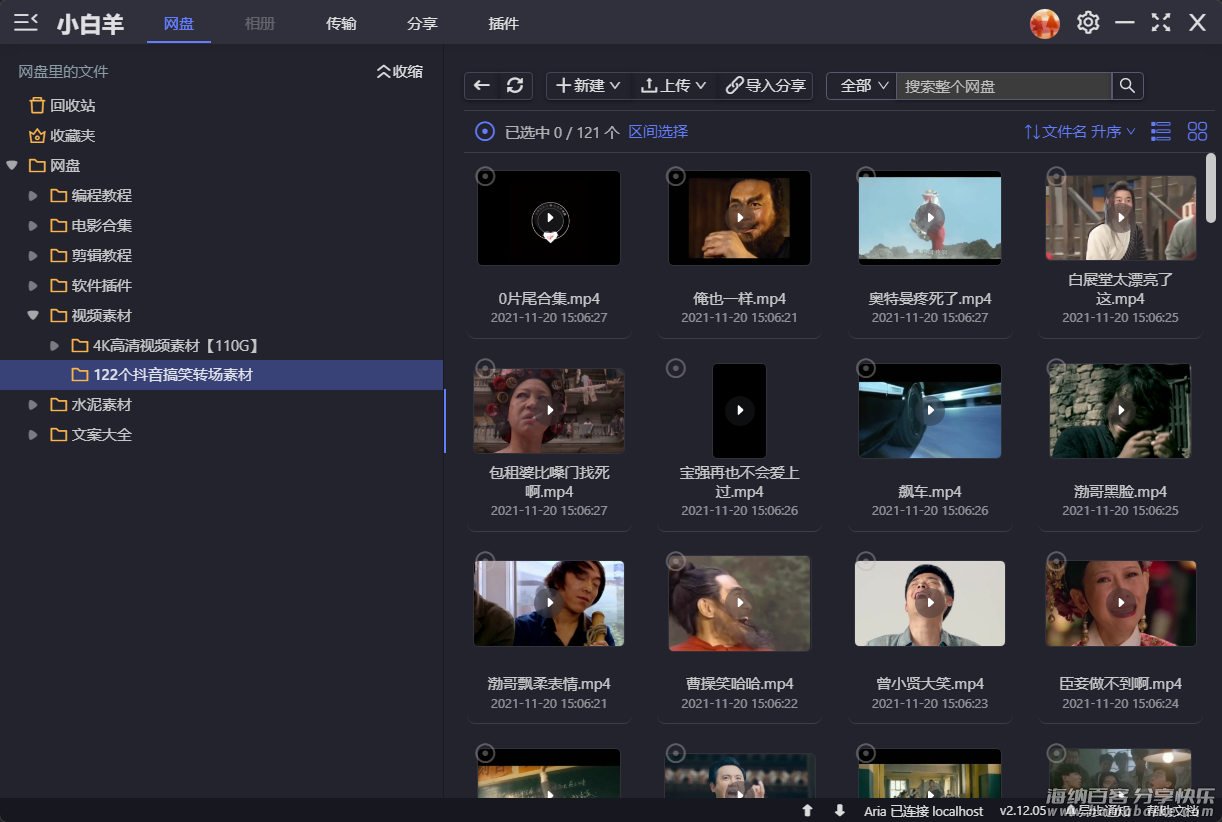
Task: Select the 0片尾合集.mp4 checkbox
Action: point(485,176)
